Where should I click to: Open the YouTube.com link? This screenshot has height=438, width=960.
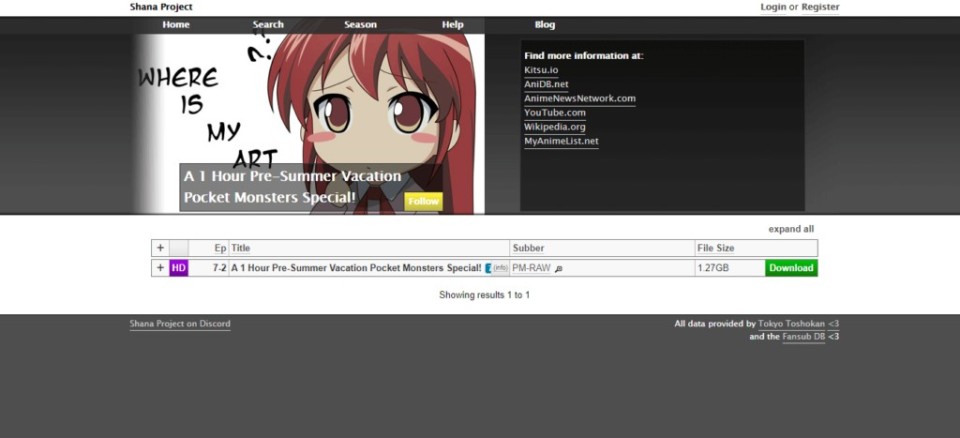click(x=555, y=113)
